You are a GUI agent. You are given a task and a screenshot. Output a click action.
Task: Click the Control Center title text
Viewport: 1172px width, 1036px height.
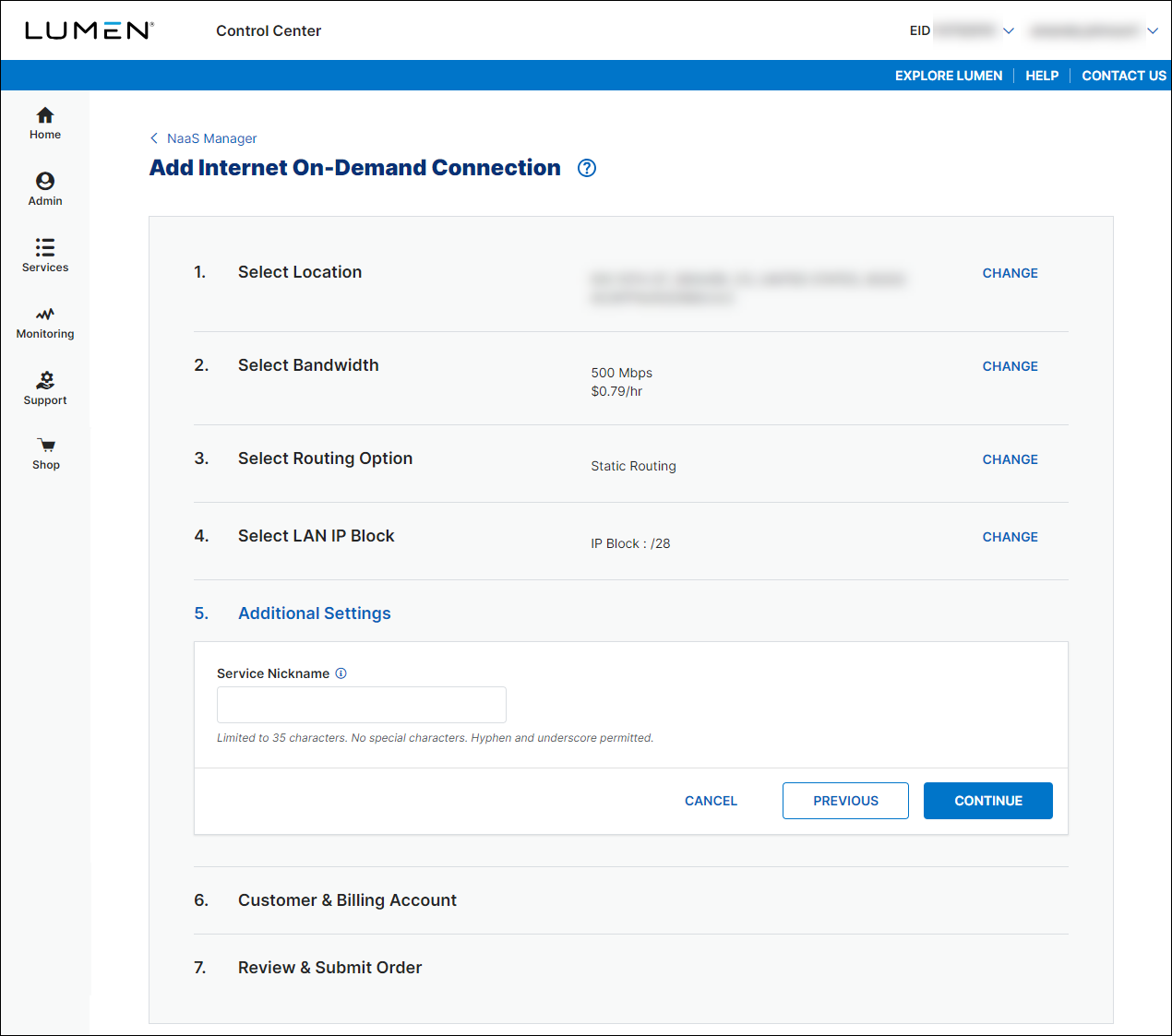(269, 30)
